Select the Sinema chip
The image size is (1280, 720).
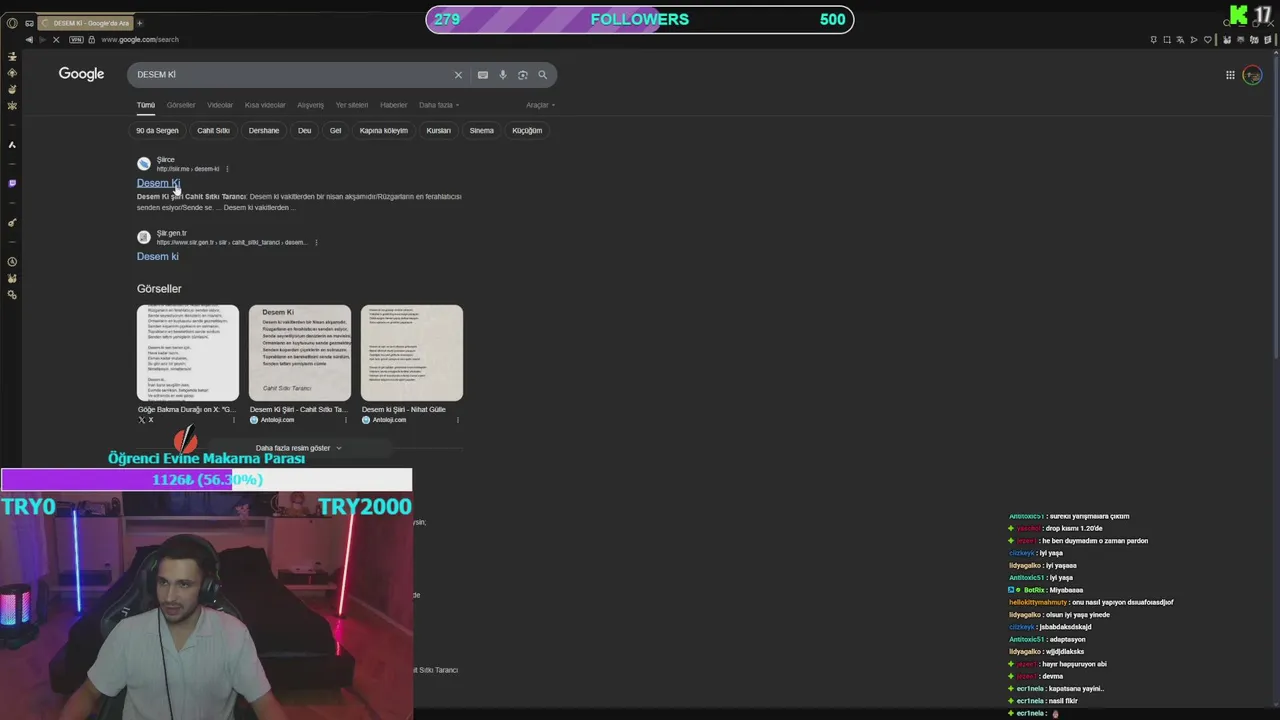(482, 130)
